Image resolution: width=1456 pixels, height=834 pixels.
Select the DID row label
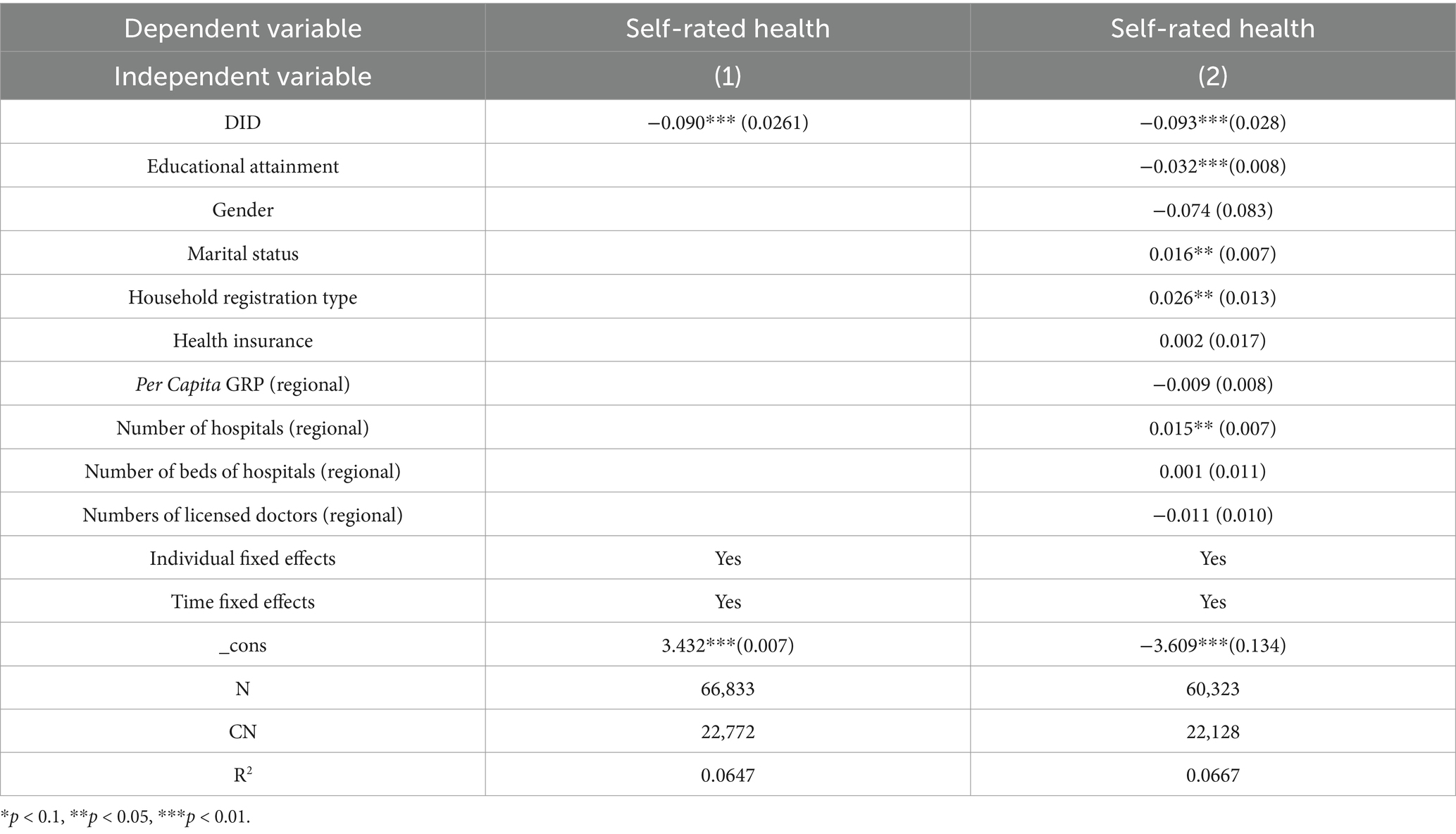pos(242,123)
